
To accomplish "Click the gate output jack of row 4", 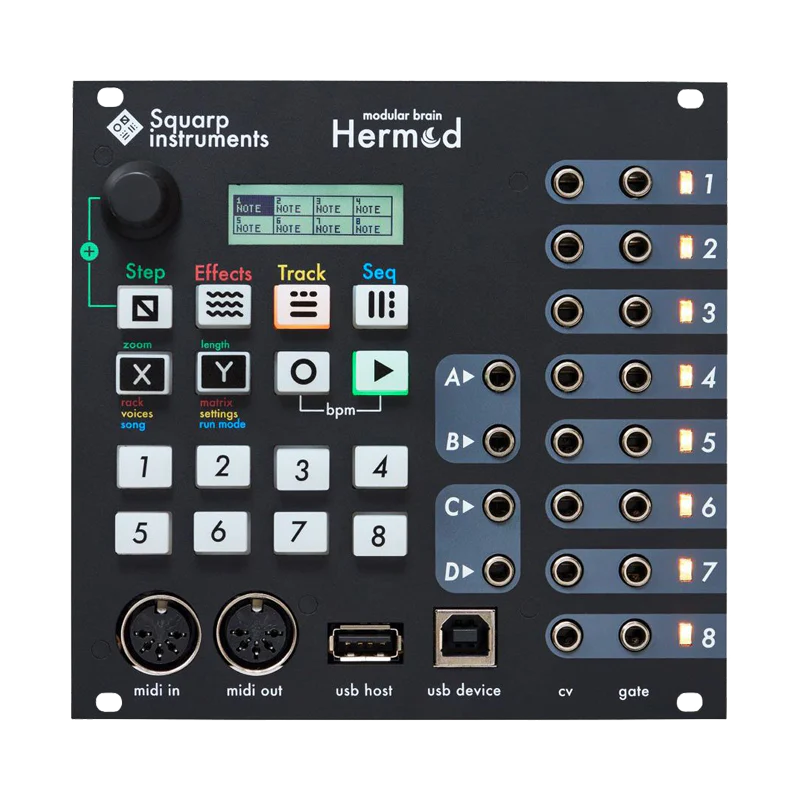I will tap(636, 376).
